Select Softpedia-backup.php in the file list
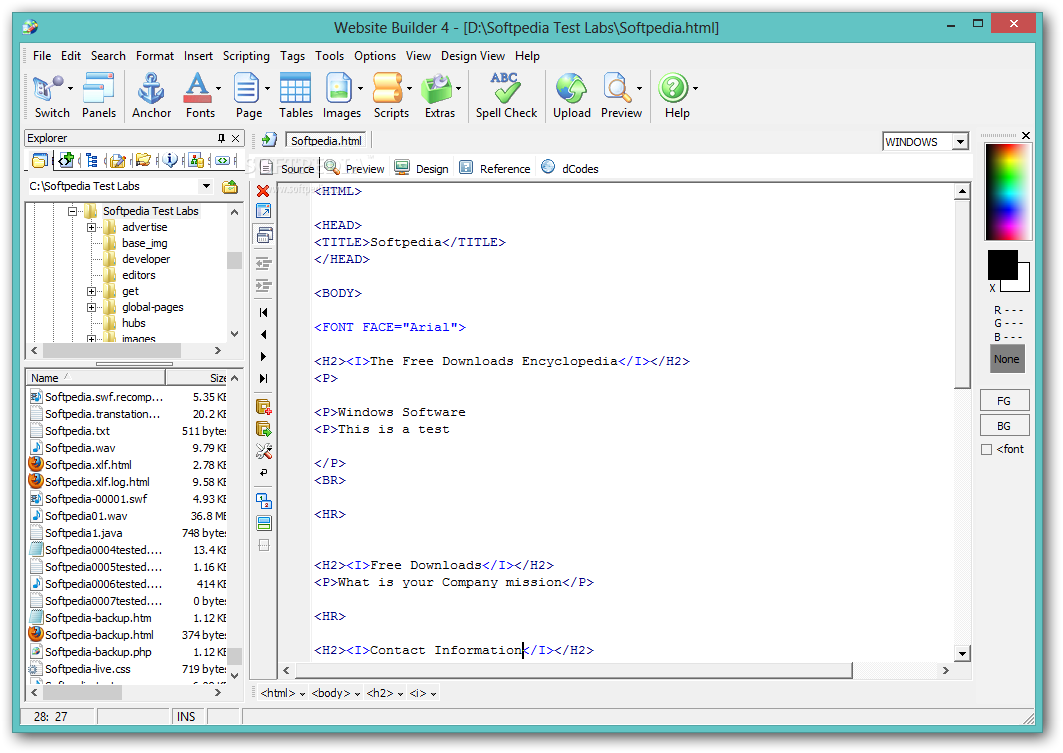The width and height of the screenshot is (1063, 753). pyautogui.click(x=98, y=652)
